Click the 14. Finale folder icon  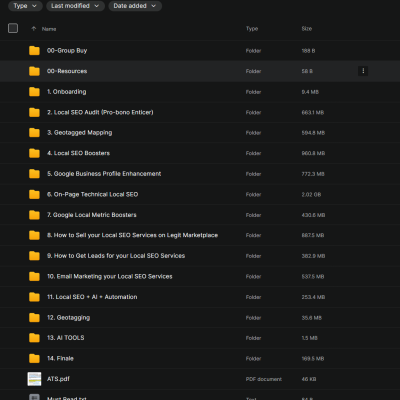click(x=34, y=359)
